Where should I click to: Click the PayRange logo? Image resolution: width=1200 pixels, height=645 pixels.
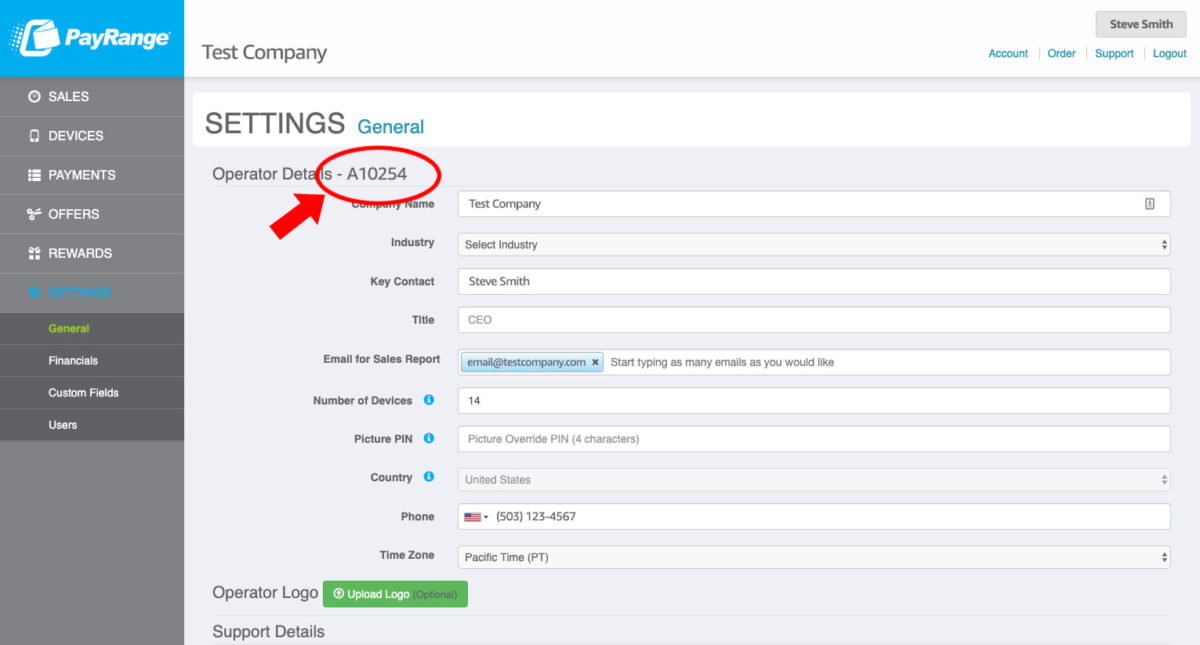click(x=91, y=38)
